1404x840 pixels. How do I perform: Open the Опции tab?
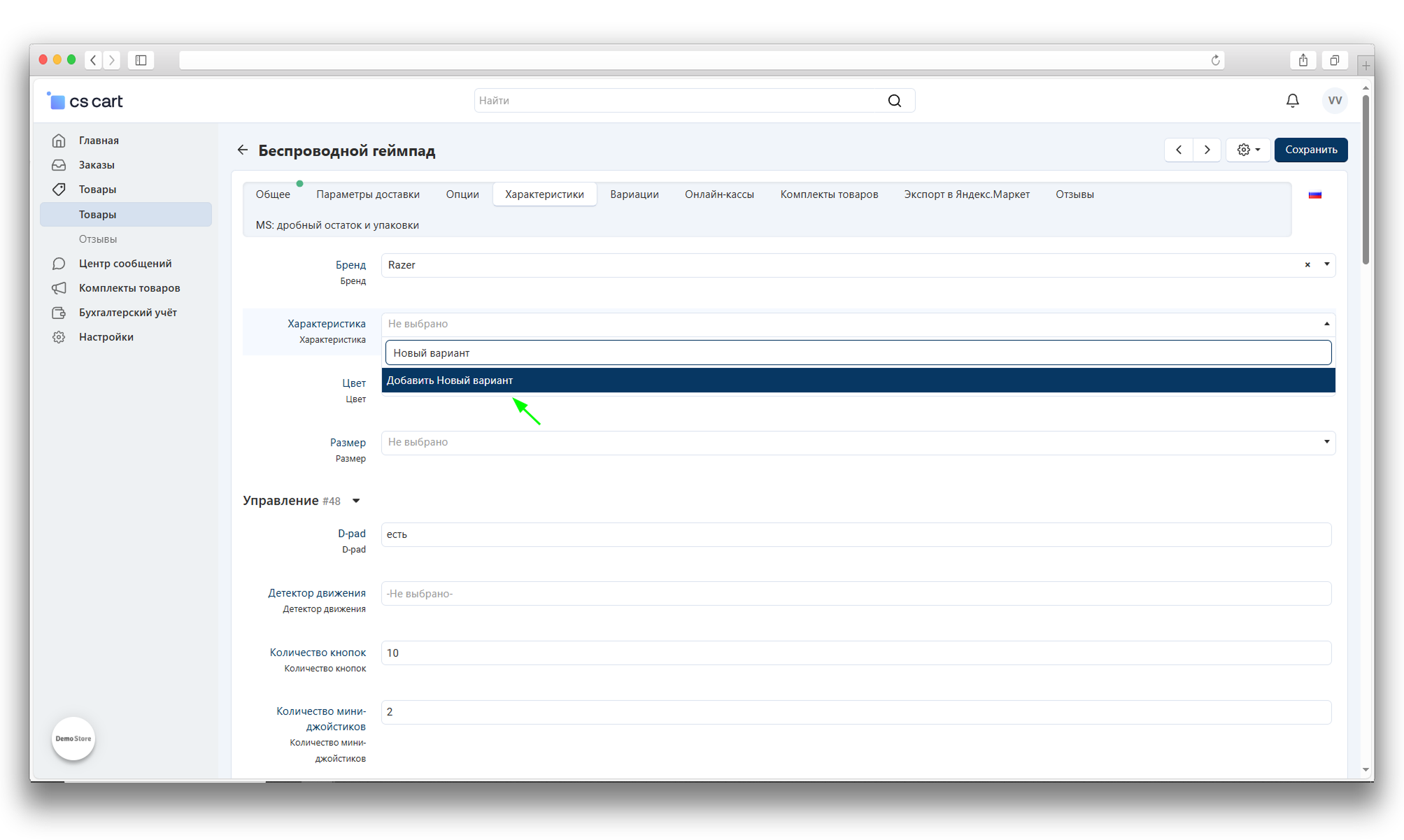tap(462, 194)
